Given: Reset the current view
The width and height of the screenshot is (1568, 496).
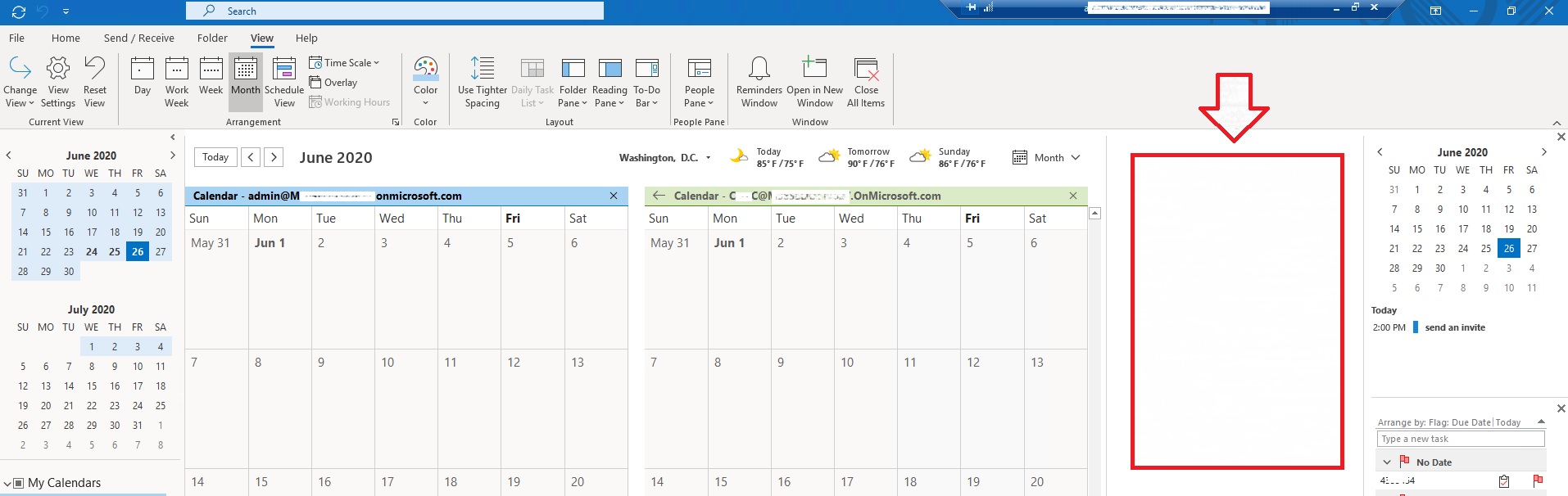Looking at the screenshot, I should point(94,82).
